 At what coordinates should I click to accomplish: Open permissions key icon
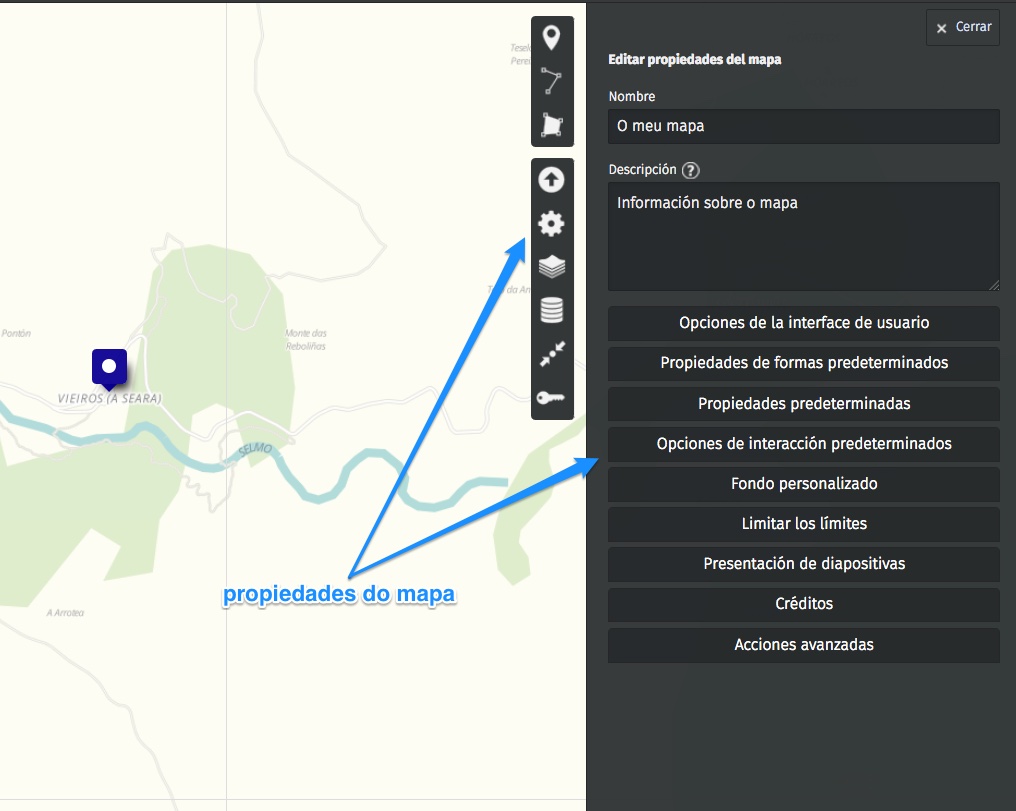click(x=551, y=398)
